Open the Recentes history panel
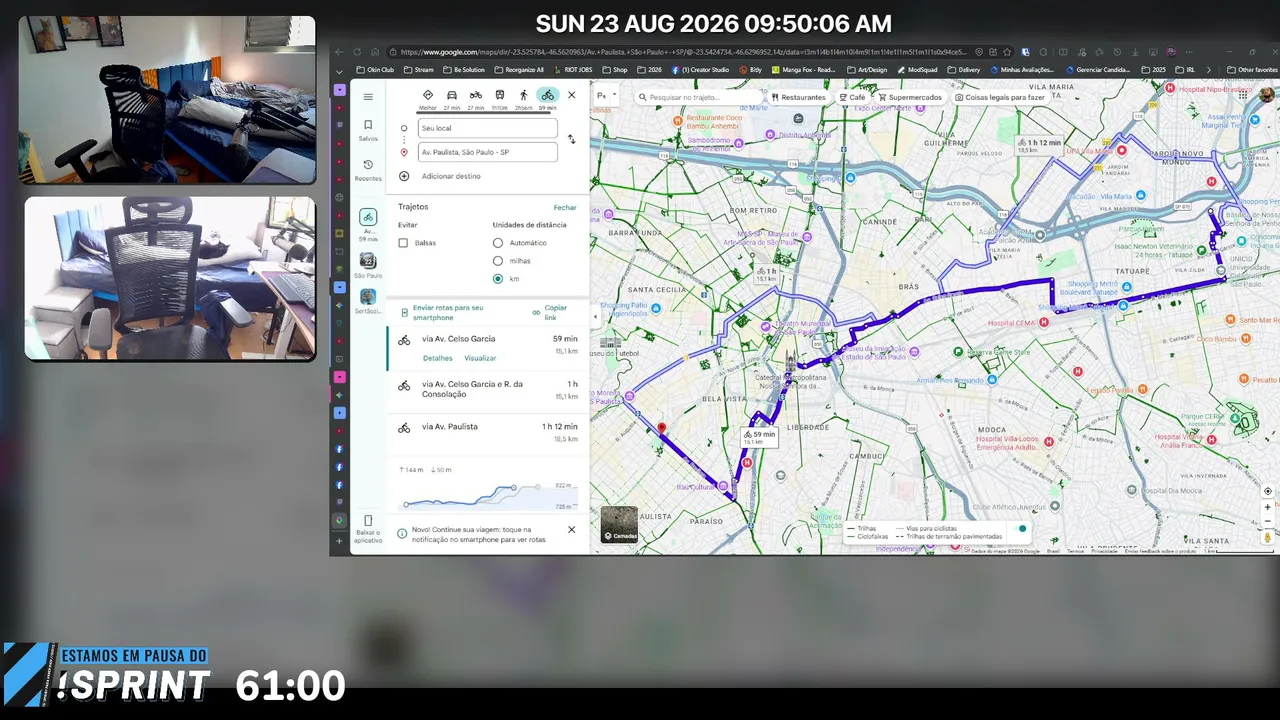 coord(368,170)
